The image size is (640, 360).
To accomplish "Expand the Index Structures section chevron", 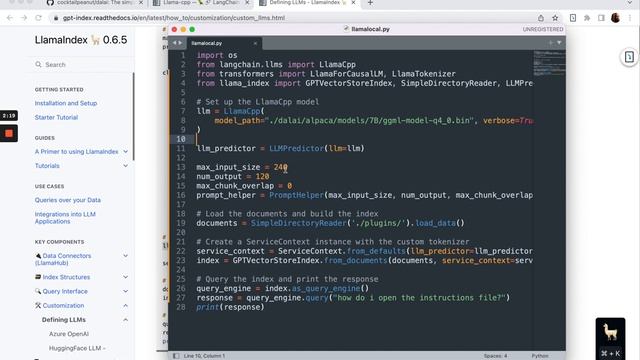I will tap(126, 277).
